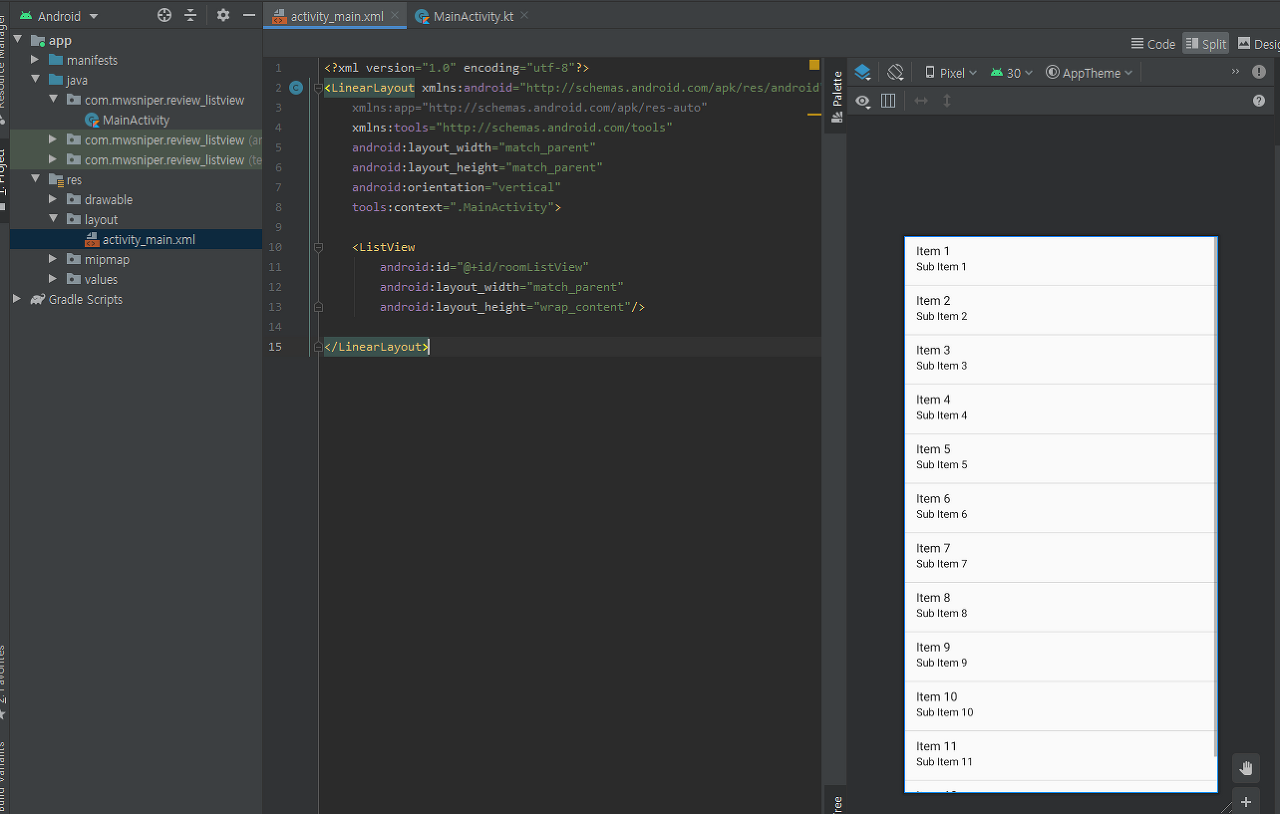Open the Android project view dropdown
This screenshot has width=1280, height=814.
pyautogui.click(x=59, y=16)
